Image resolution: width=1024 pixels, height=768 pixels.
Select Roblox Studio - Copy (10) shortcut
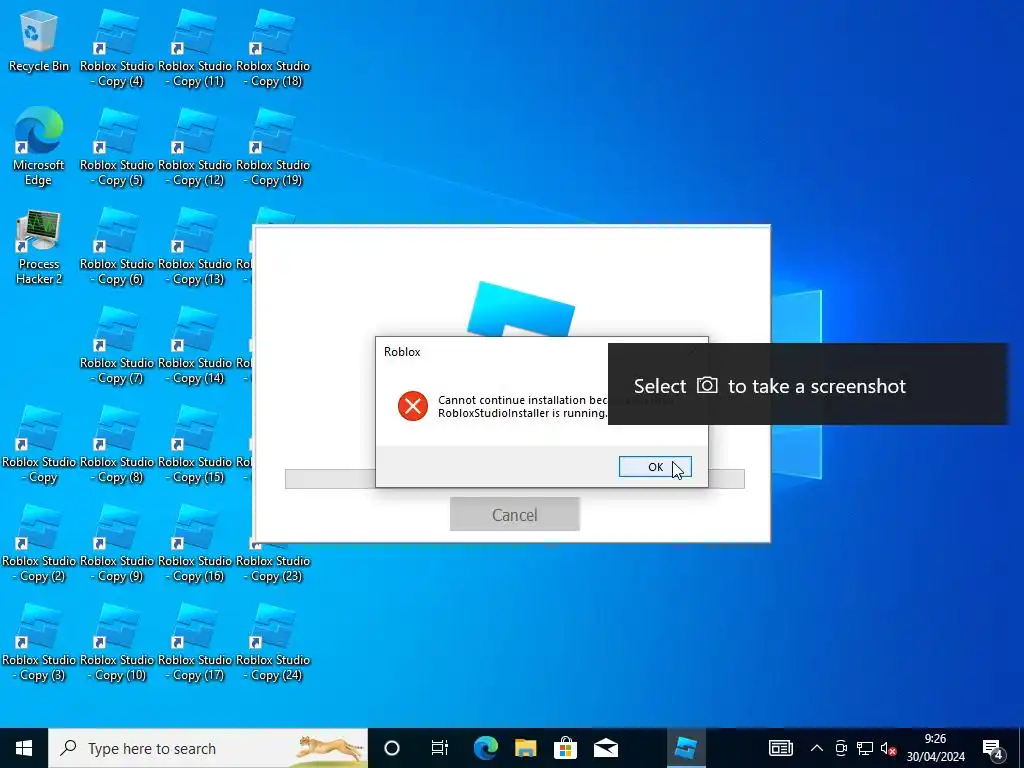click(117, 644)
